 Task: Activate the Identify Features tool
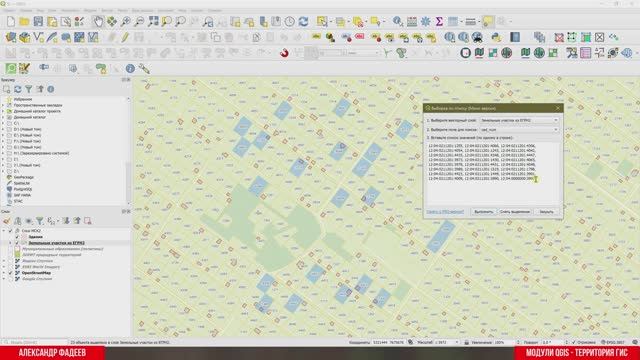click(398, 22)
